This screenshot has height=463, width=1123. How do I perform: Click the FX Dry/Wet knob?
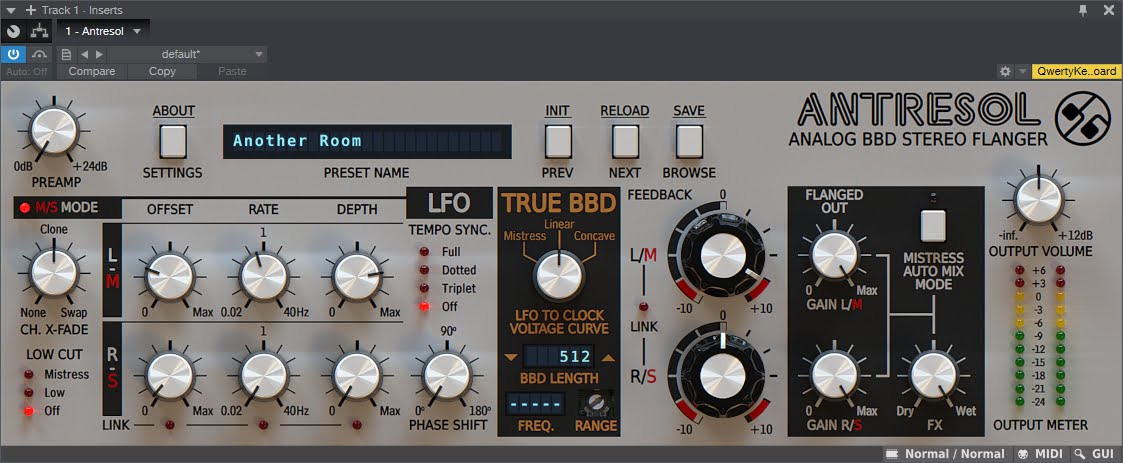click(933, 375)
